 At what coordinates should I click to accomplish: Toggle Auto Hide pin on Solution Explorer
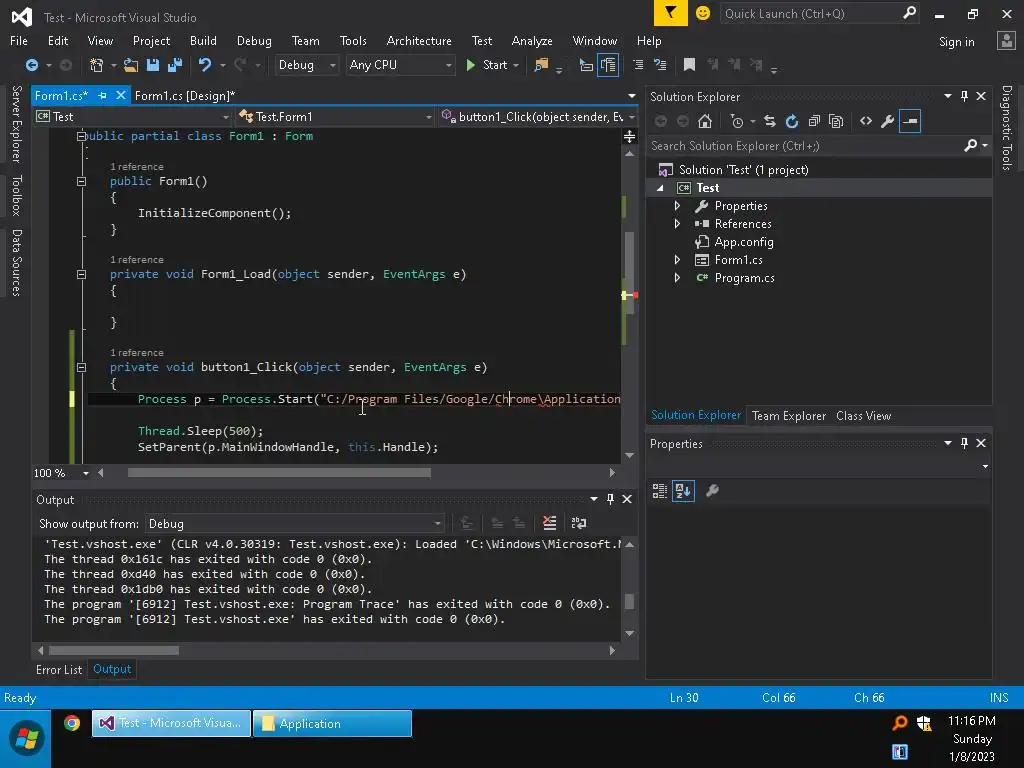click(x=965, y=96)
